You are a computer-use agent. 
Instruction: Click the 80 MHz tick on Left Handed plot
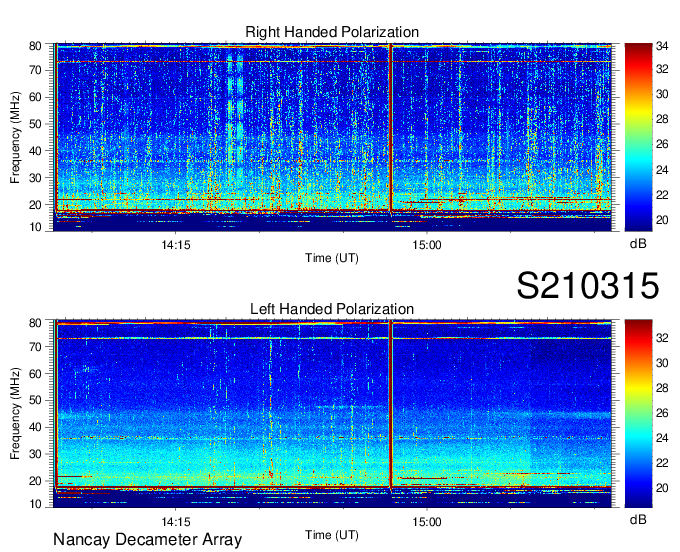click(35, 323)
